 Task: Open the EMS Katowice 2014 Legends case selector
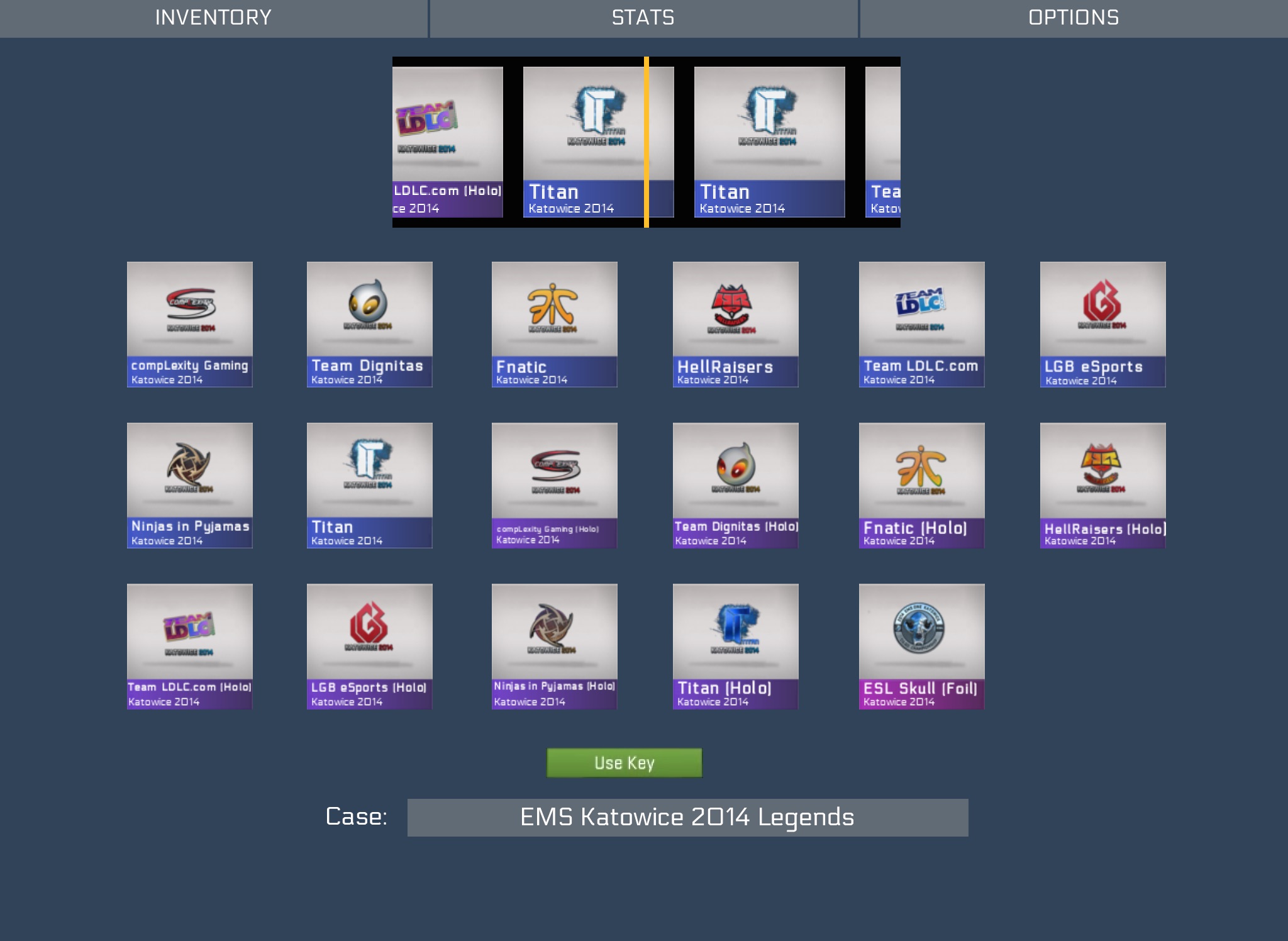coord(687,817)
